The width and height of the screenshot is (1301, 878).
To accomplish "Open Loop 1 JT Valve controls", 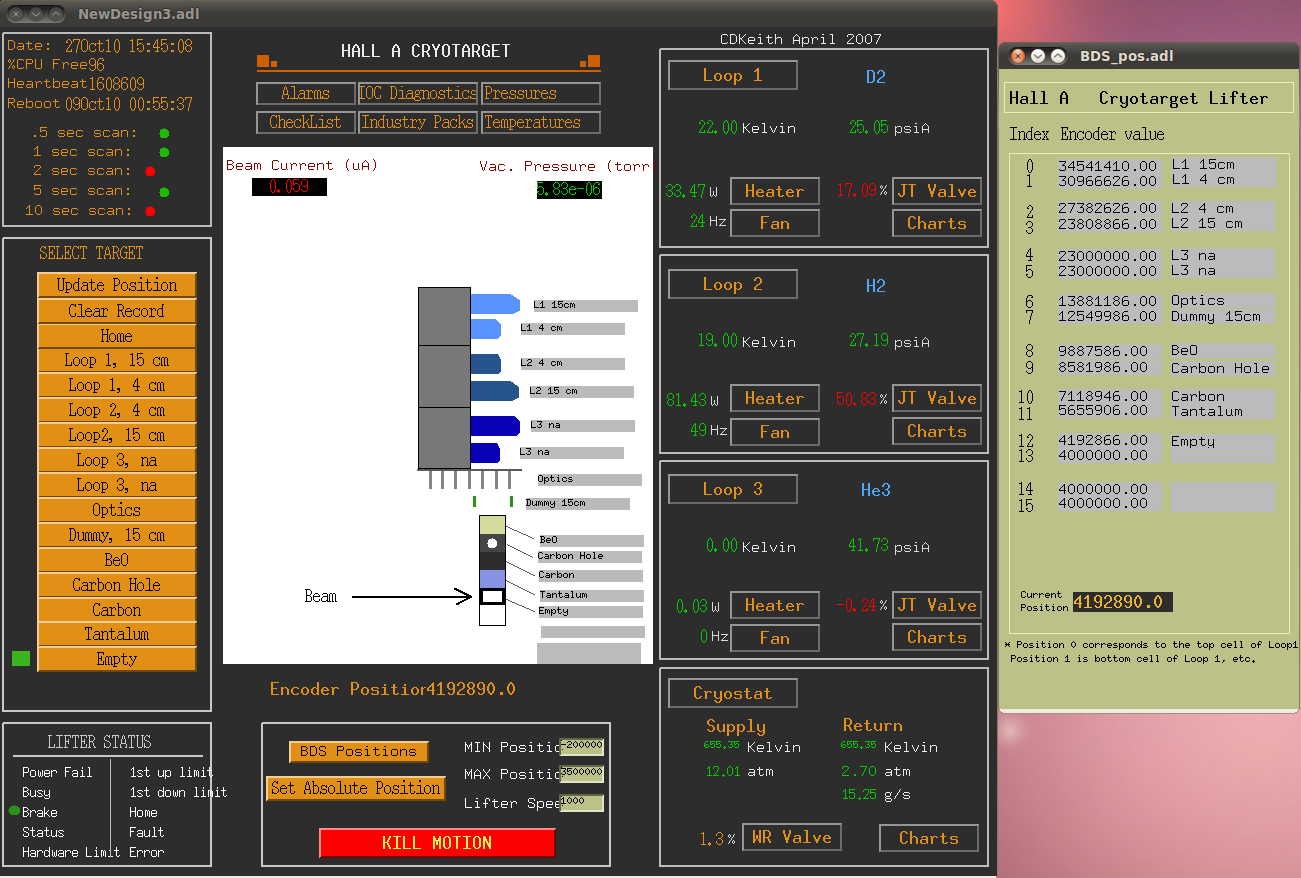I will (x=937, y=191).
